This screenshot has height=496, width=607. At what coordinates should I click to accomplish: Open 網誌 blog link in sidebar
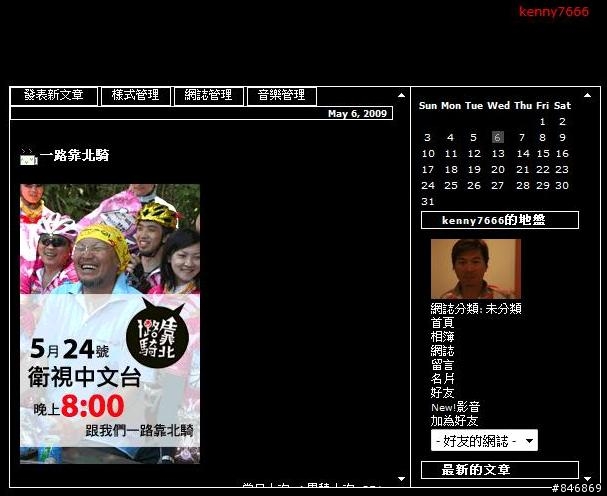[x=442, y=351]
